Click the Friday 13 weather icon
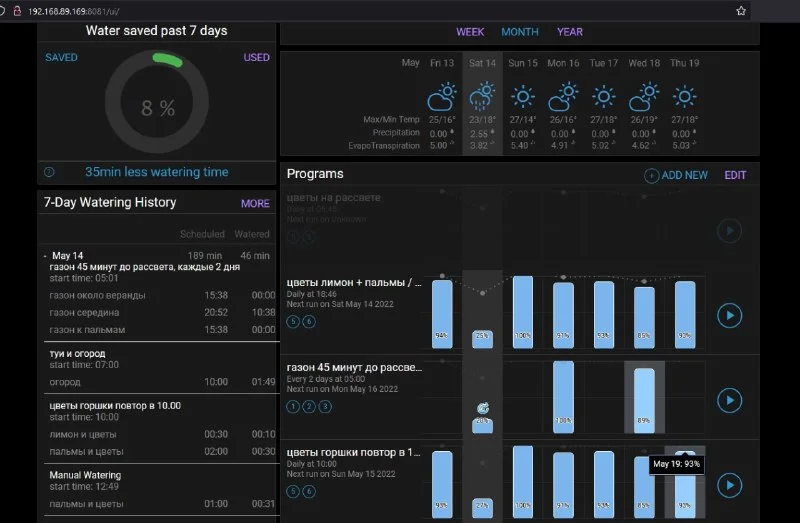The image size is (800, 523). click(441, 97)
